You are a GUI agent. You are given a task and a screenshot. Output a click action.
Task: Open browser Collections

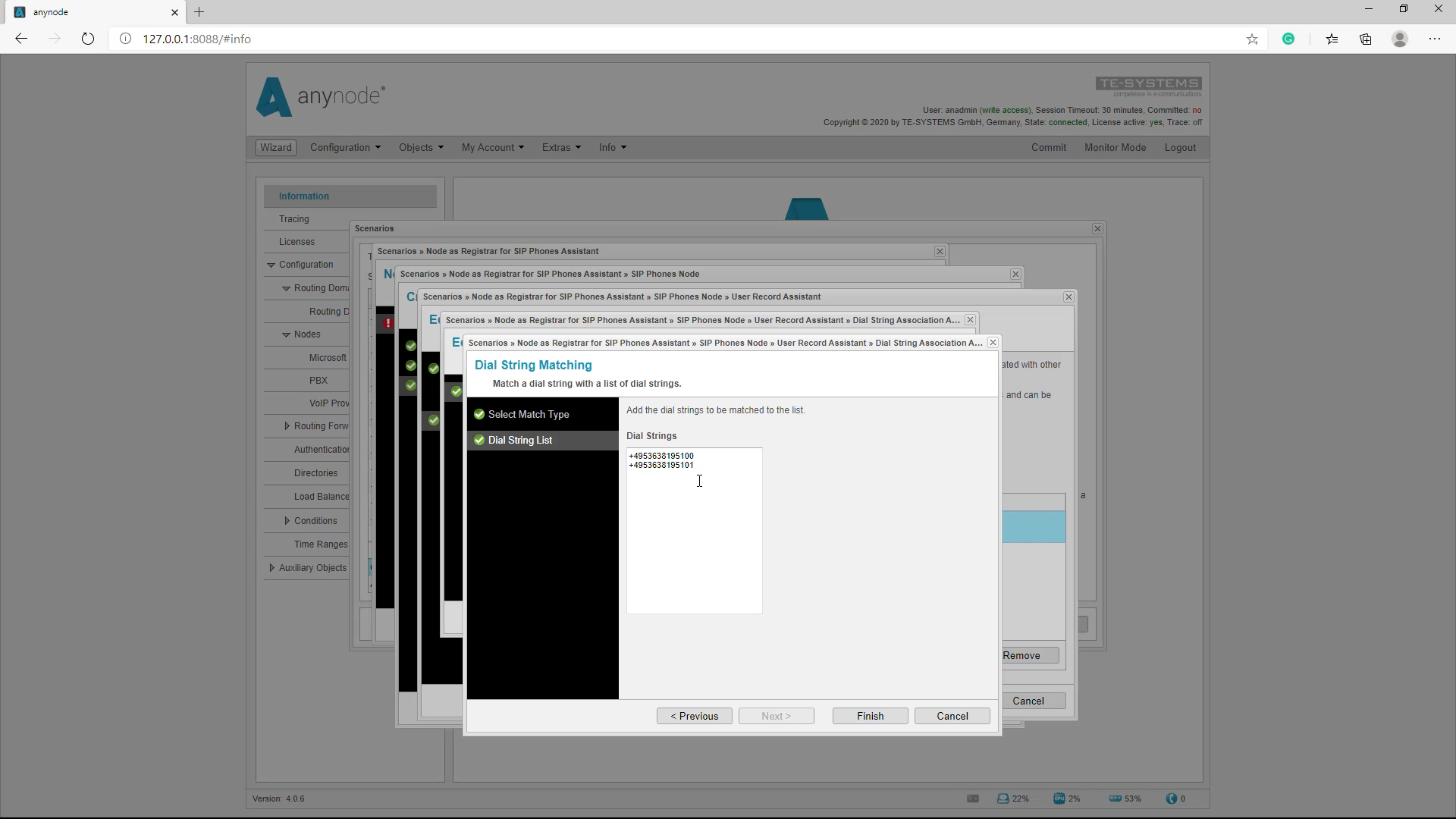coord(1366,39)
